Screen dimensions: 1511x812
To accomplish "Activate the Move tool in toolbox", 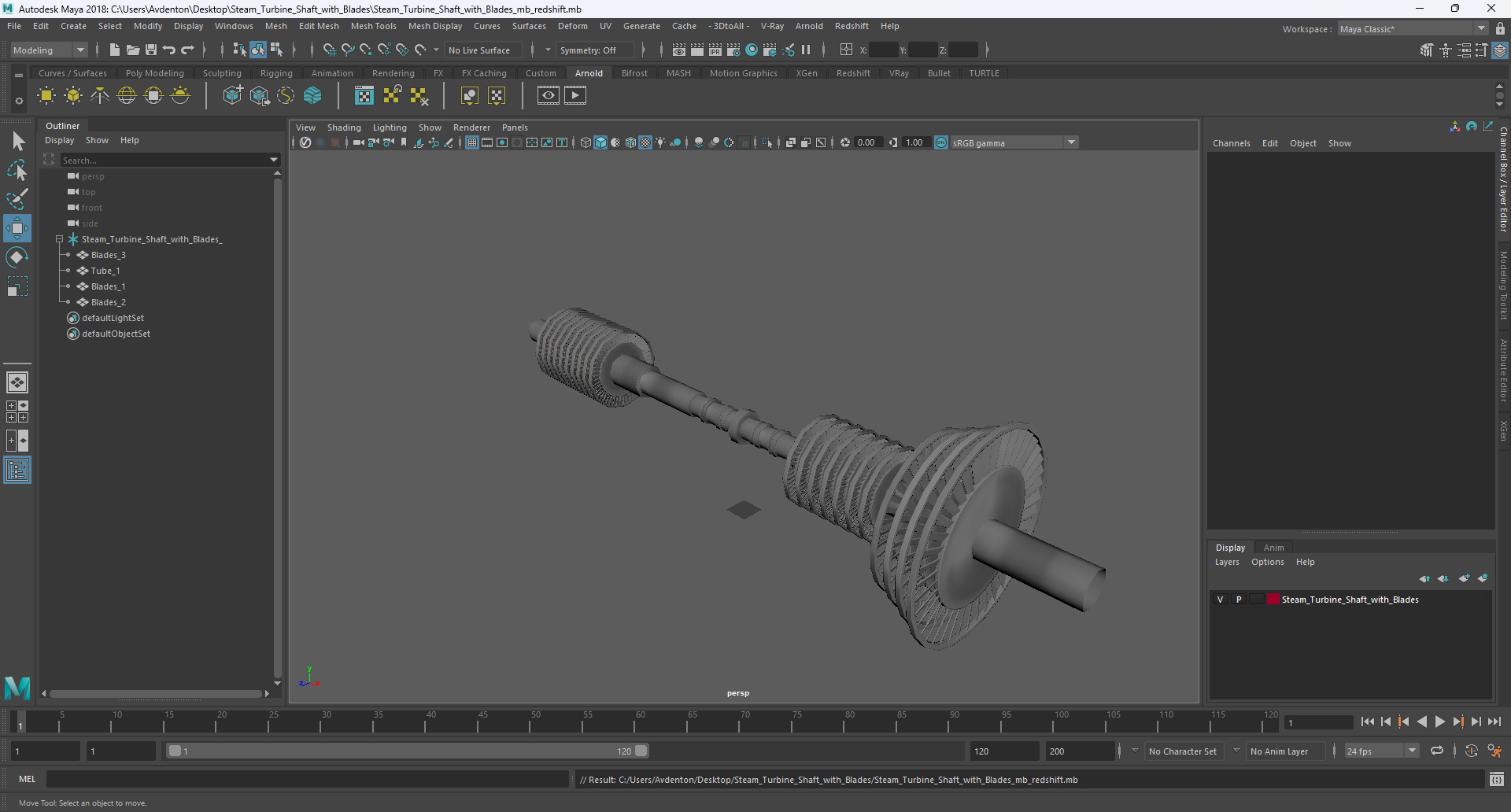I will pyautogui.click(x=17, y=228).
